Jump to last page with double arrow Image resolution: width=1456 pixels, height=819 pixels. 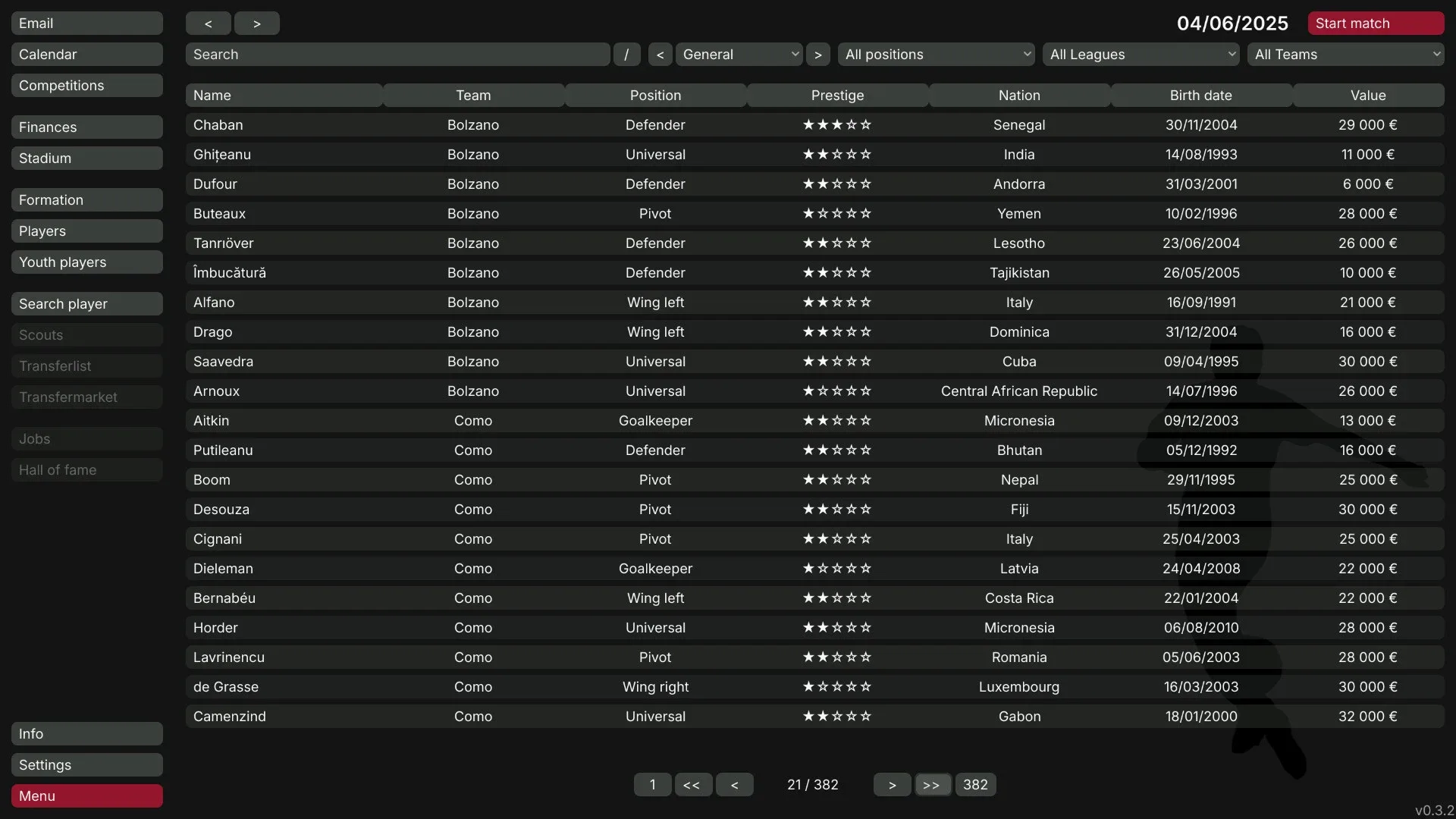[931, 785]
